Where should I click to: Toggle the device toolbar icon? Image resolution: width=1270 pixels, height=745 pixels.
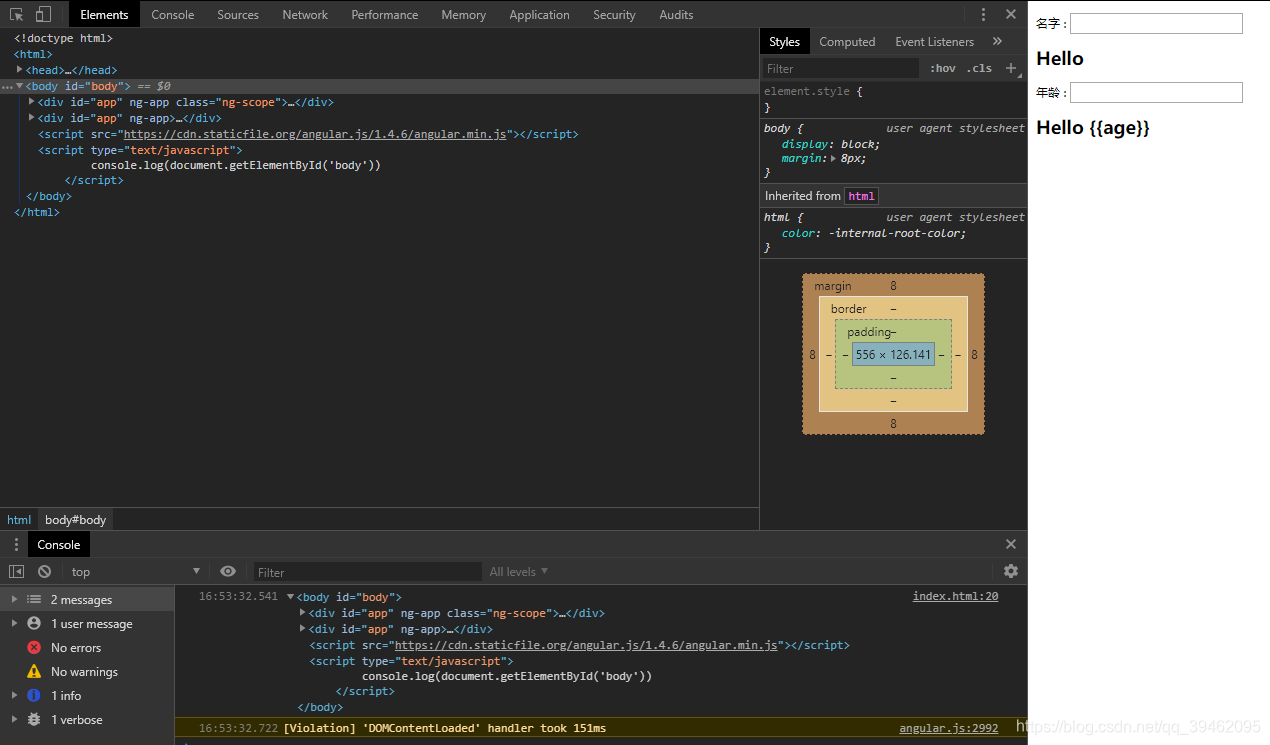tap(43, 14)
